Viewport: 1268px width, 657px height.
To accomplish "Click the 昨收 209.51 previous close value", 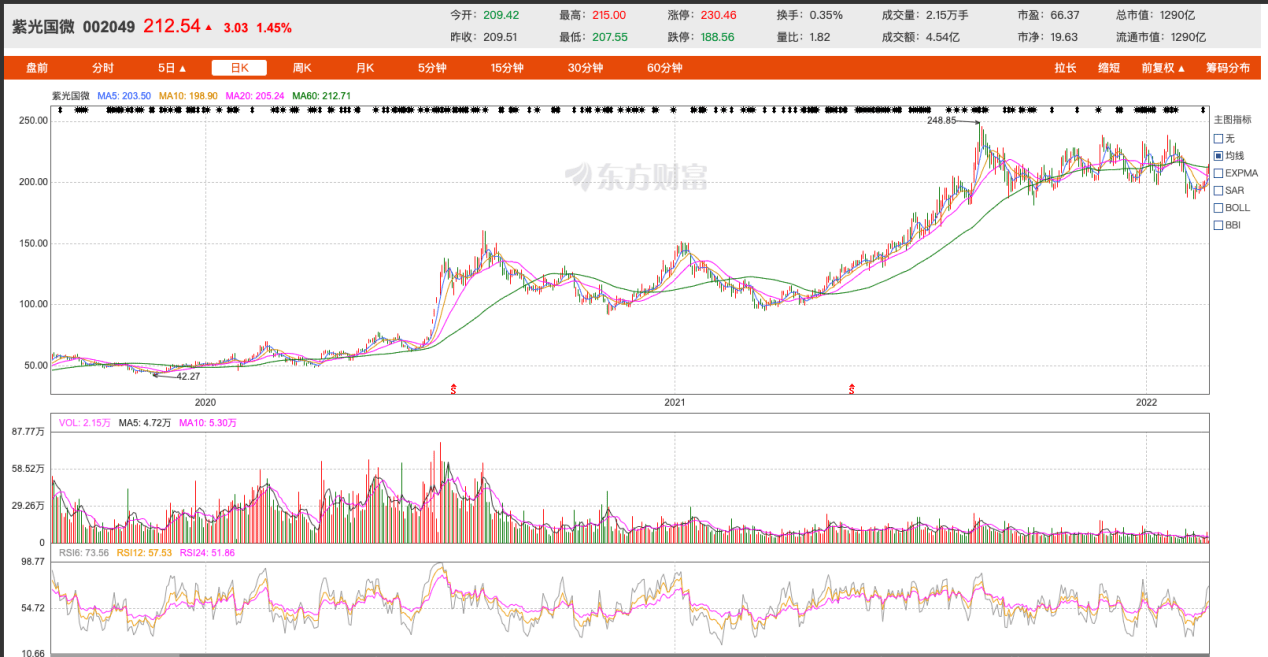I will point(499,37).
